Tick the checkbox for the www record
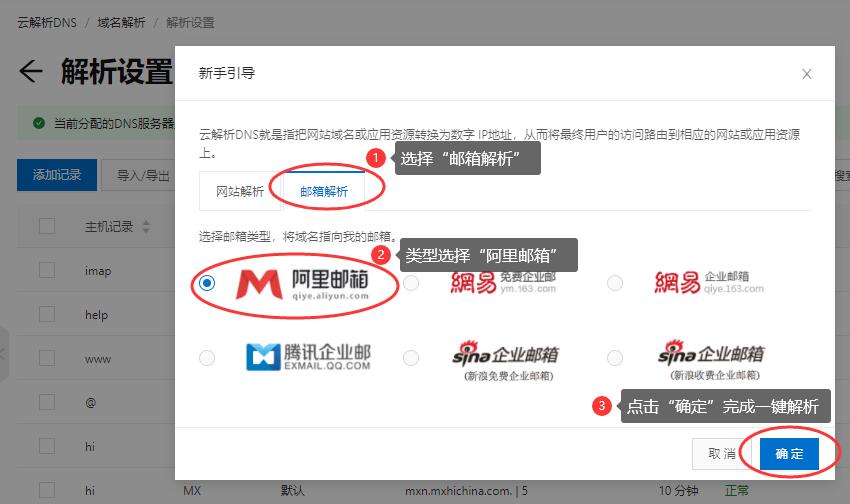850x504 pixels. [47, 358]
